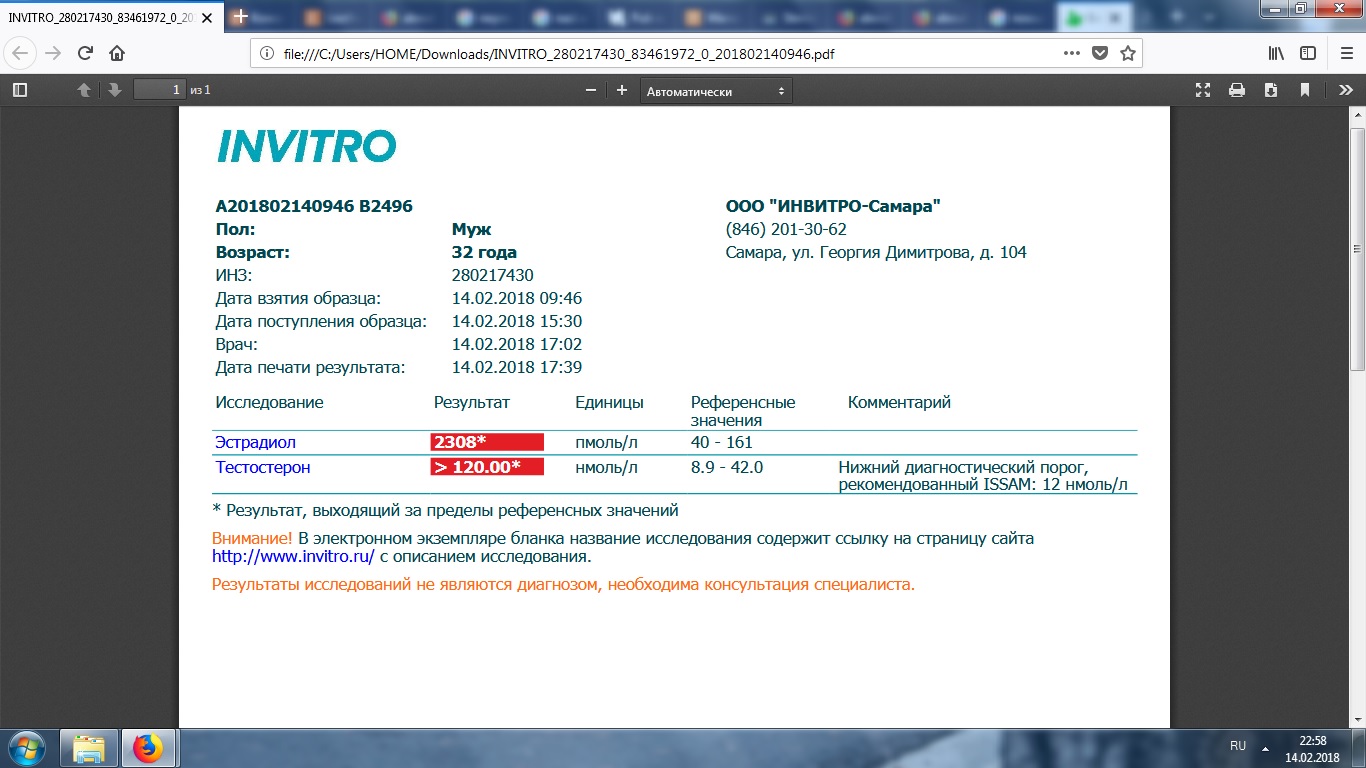The image size is (1366, 768).
Task: Open the Тестостерон test link
Action: click(262, 467)
